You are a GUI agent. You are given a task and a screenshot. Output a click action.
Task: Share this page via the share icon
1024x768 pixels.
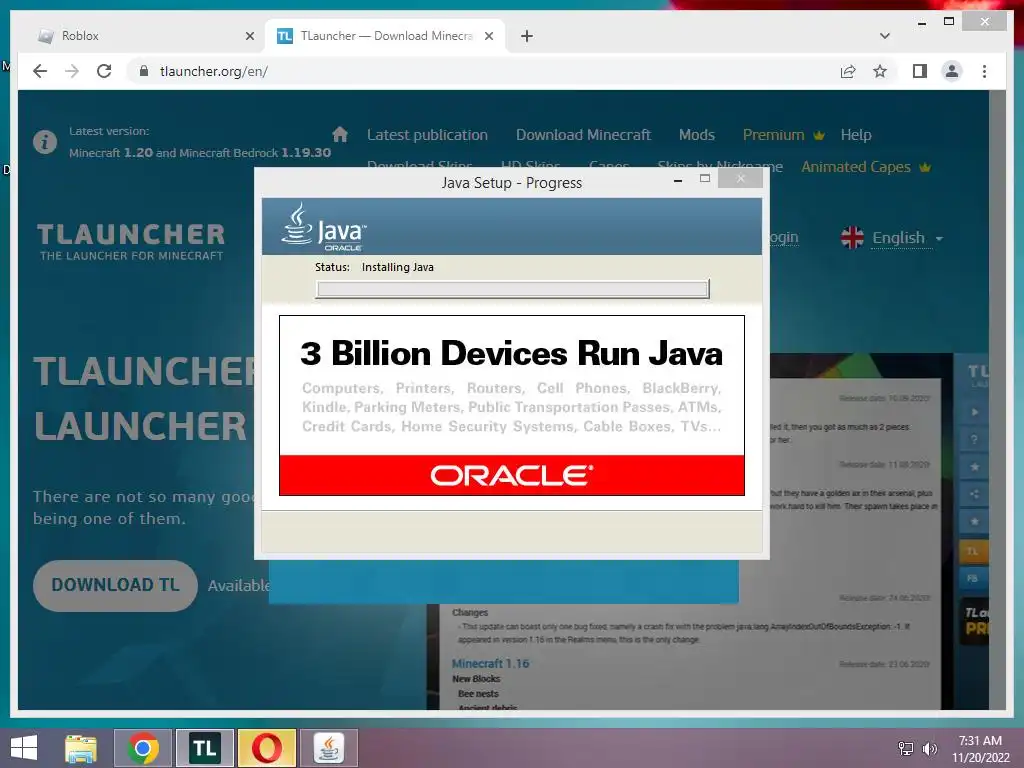[x=848, y=71]
